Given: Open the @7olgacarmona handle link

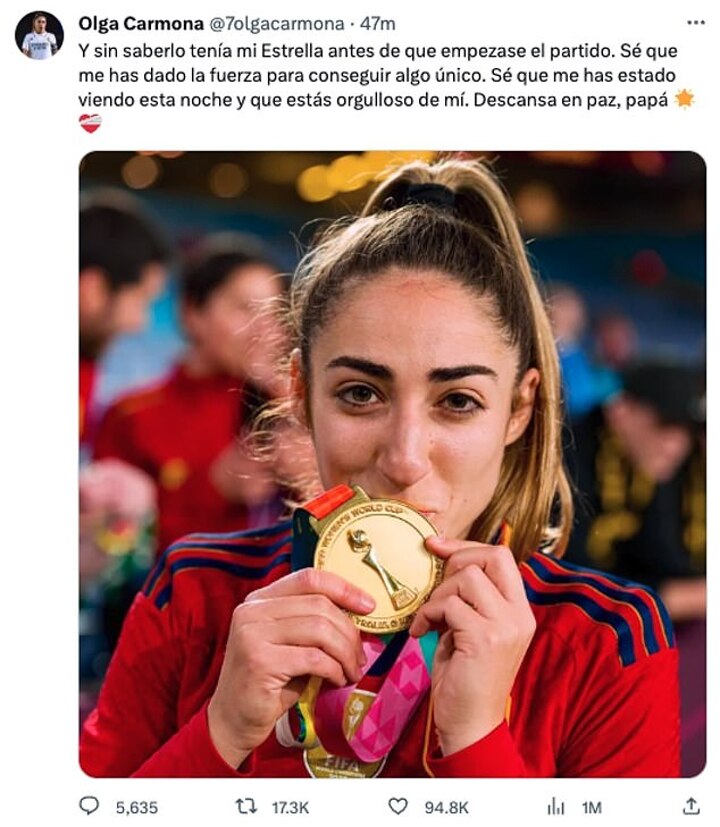Looking at the screenshot, I should (x=276, y=24).
